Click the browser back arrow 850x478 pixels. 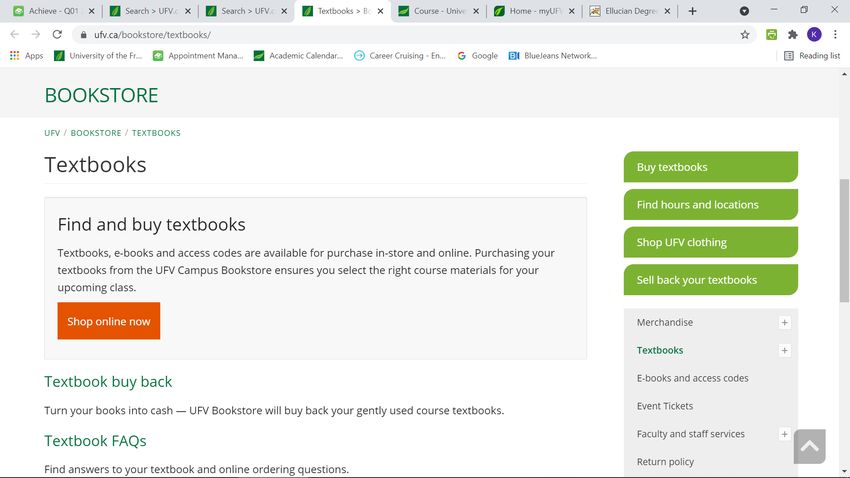click(15, 34)
